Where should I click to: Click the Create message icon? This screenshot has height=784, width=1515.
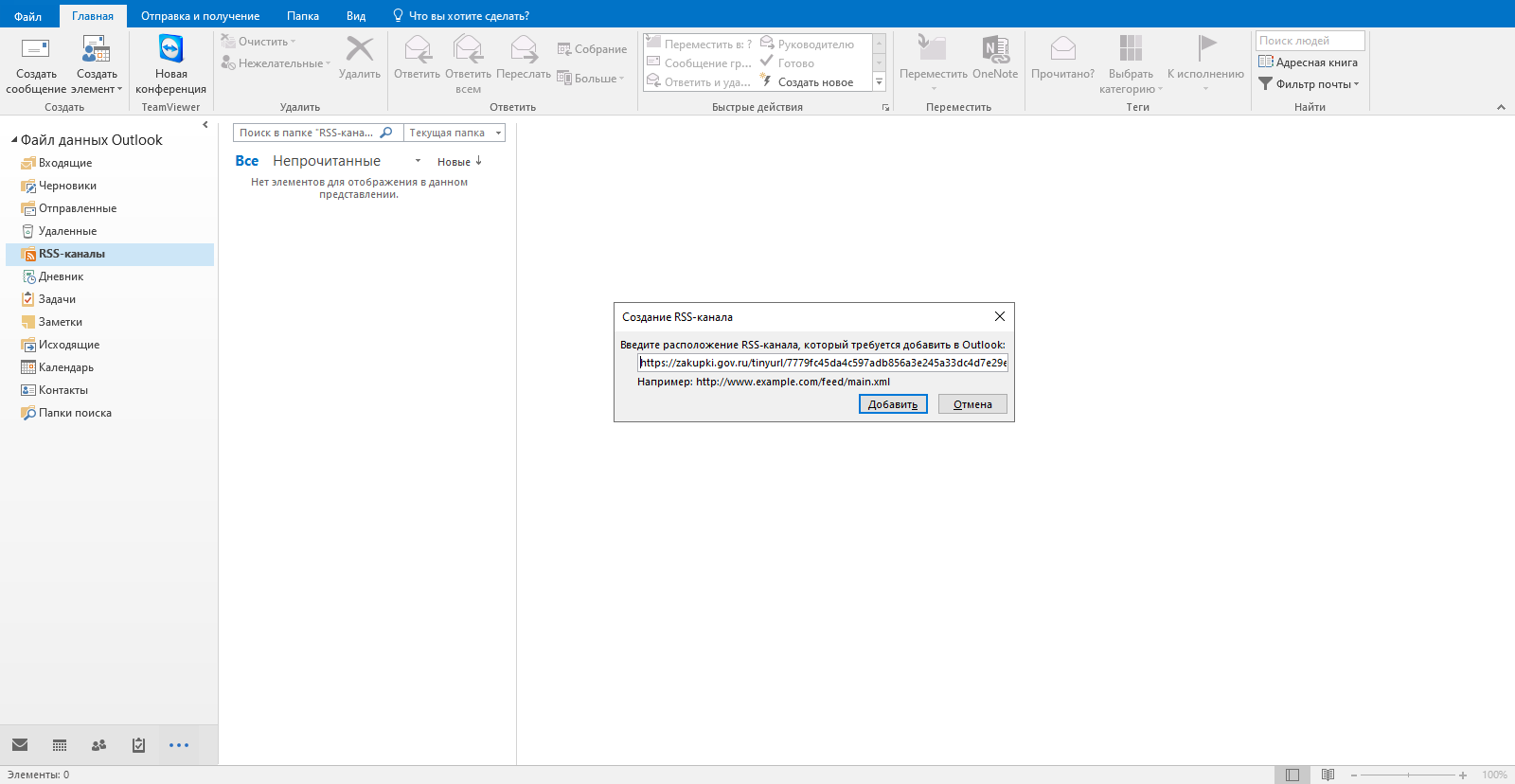[36, 49]
